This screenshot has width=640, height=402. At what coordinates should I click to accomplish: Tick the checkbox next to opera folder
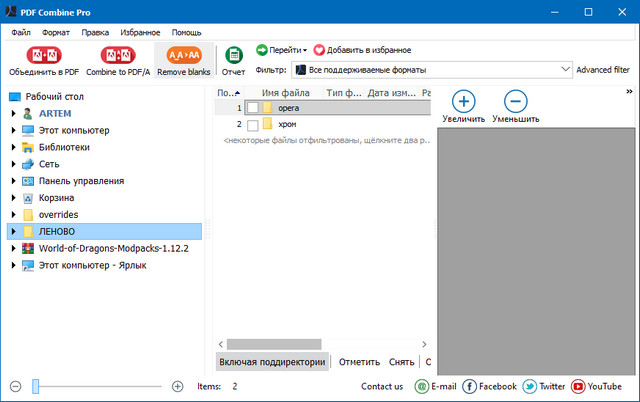(x=253, y=108)
